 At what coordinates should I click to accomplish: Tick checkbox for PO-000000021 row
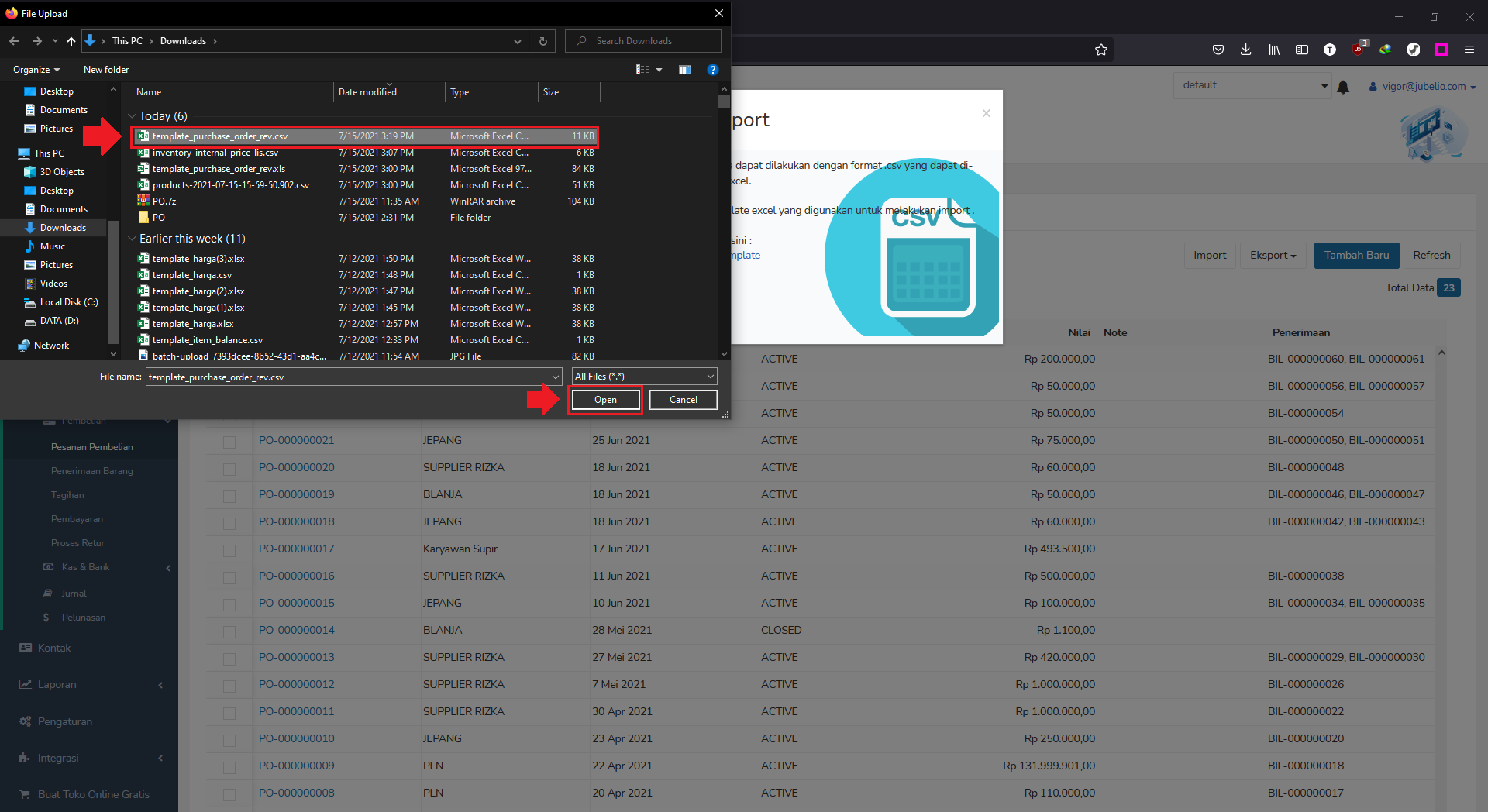pos(229,442)
